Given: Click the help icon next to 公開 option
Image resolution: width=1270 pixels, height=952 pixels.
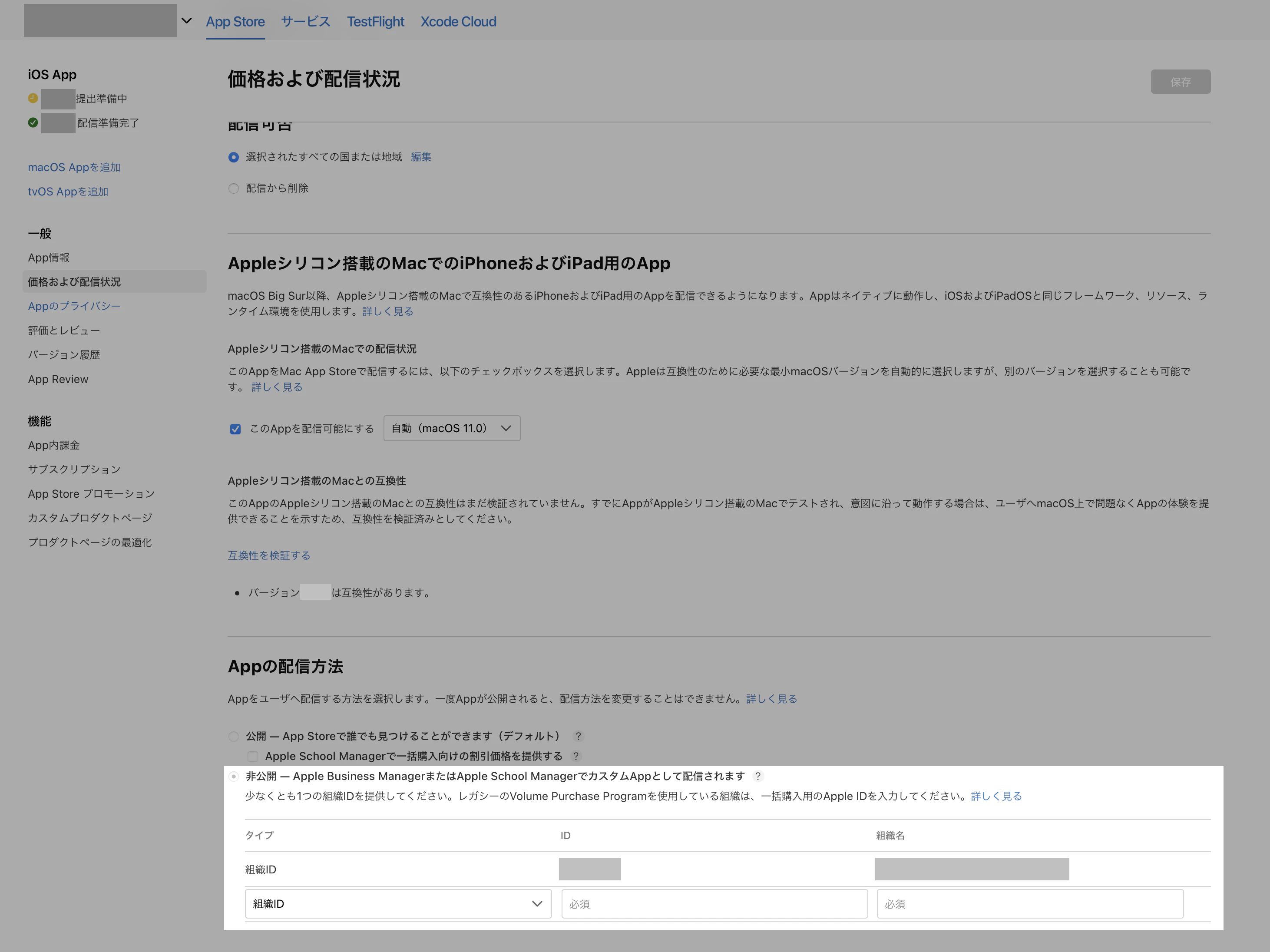Looking at the screenshot, I should (578, 736).
